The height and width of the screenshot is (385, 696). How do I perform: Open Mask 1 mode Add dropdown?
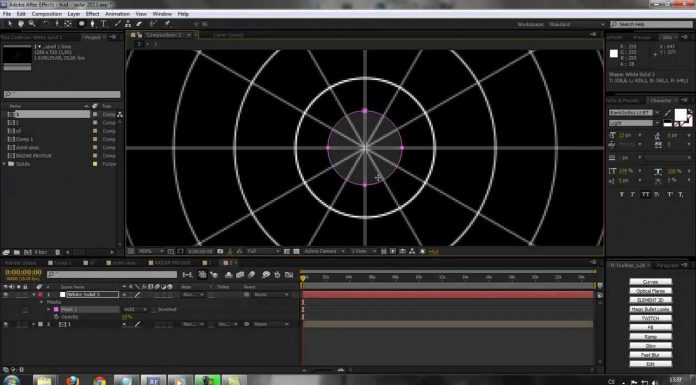(135, 310)
